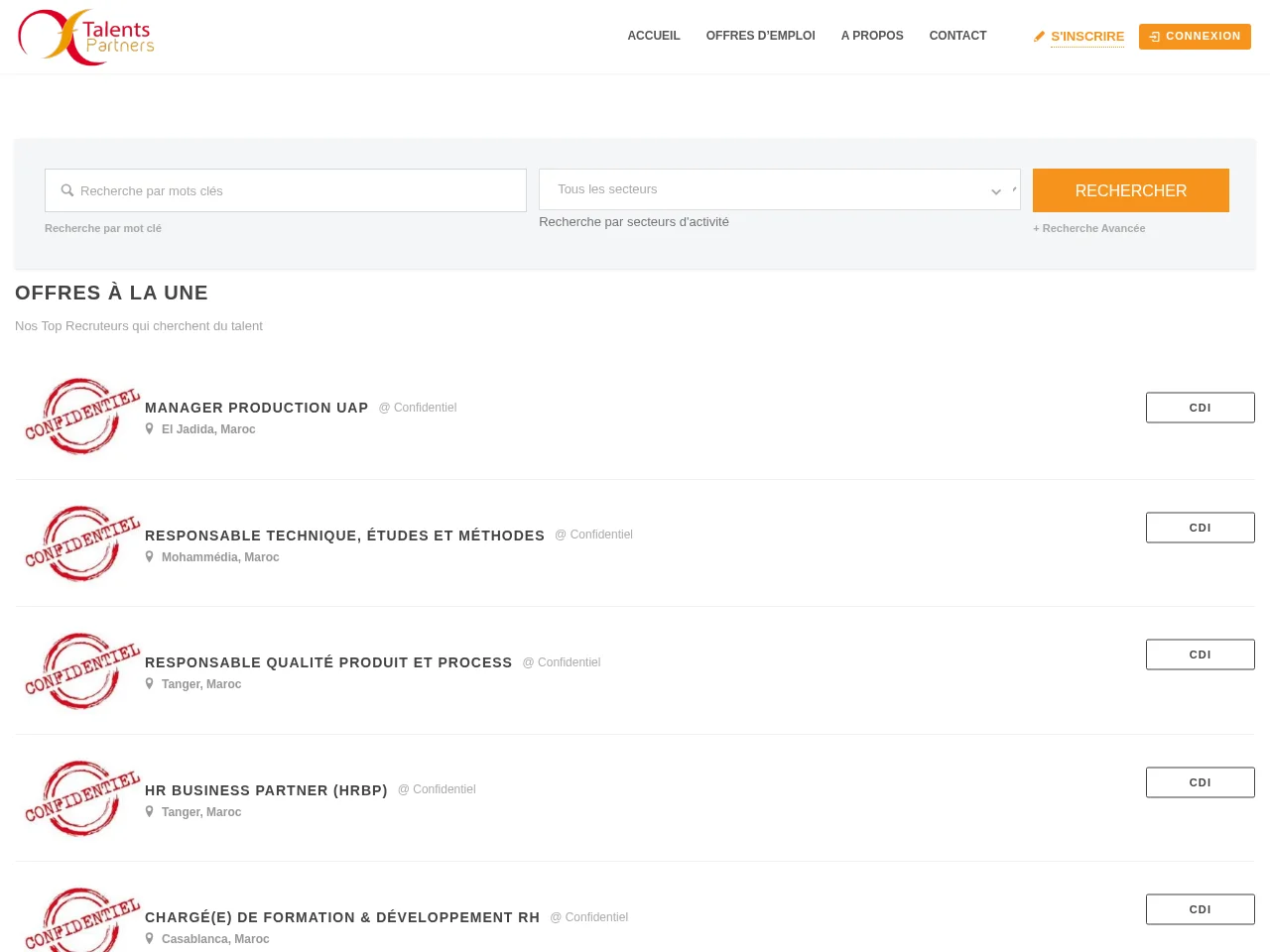
Task: Open the A PROPOS page
Action: coord(872,36)
